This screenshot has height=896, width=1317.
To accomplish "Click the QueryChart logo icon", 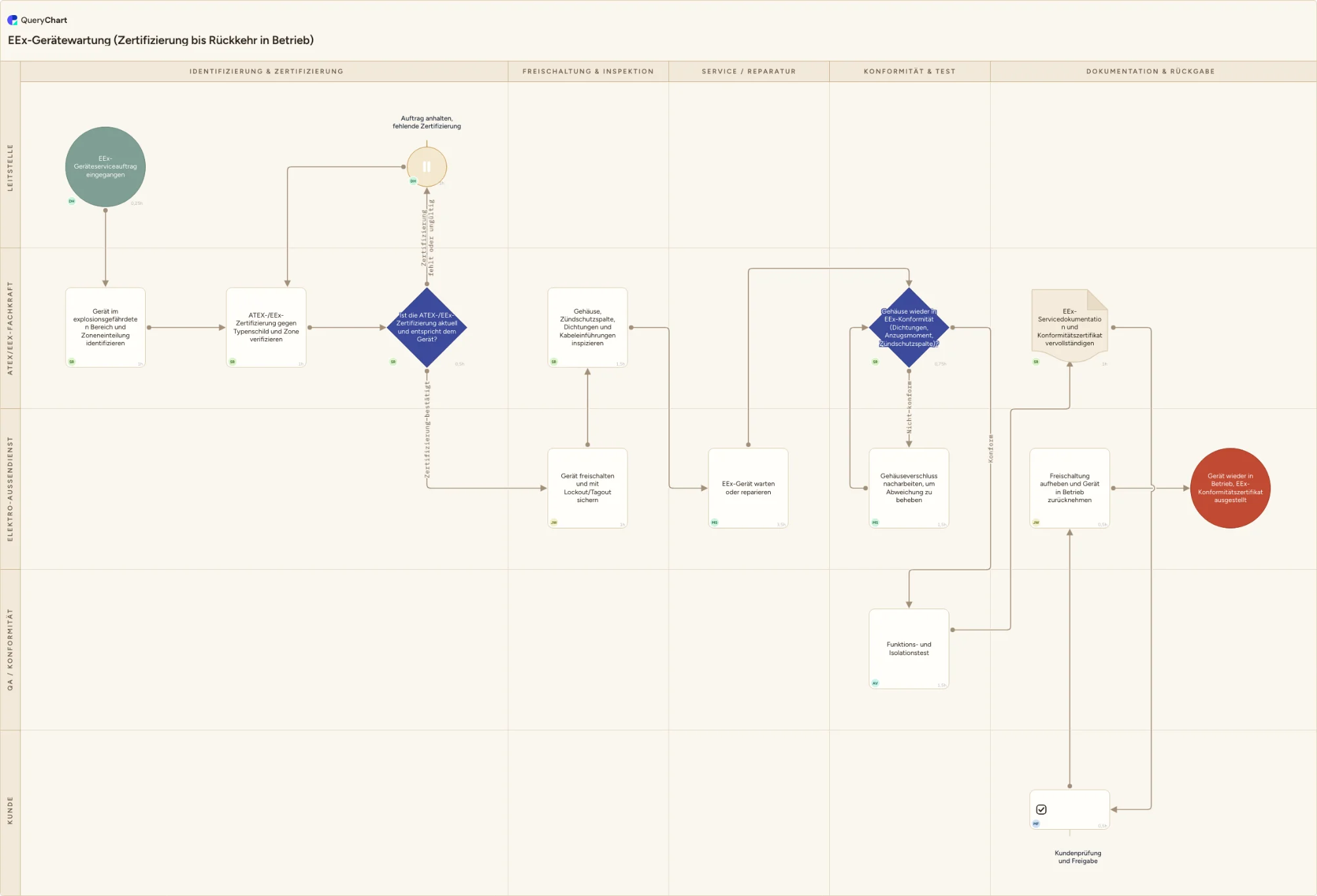I will click(12, 20).
